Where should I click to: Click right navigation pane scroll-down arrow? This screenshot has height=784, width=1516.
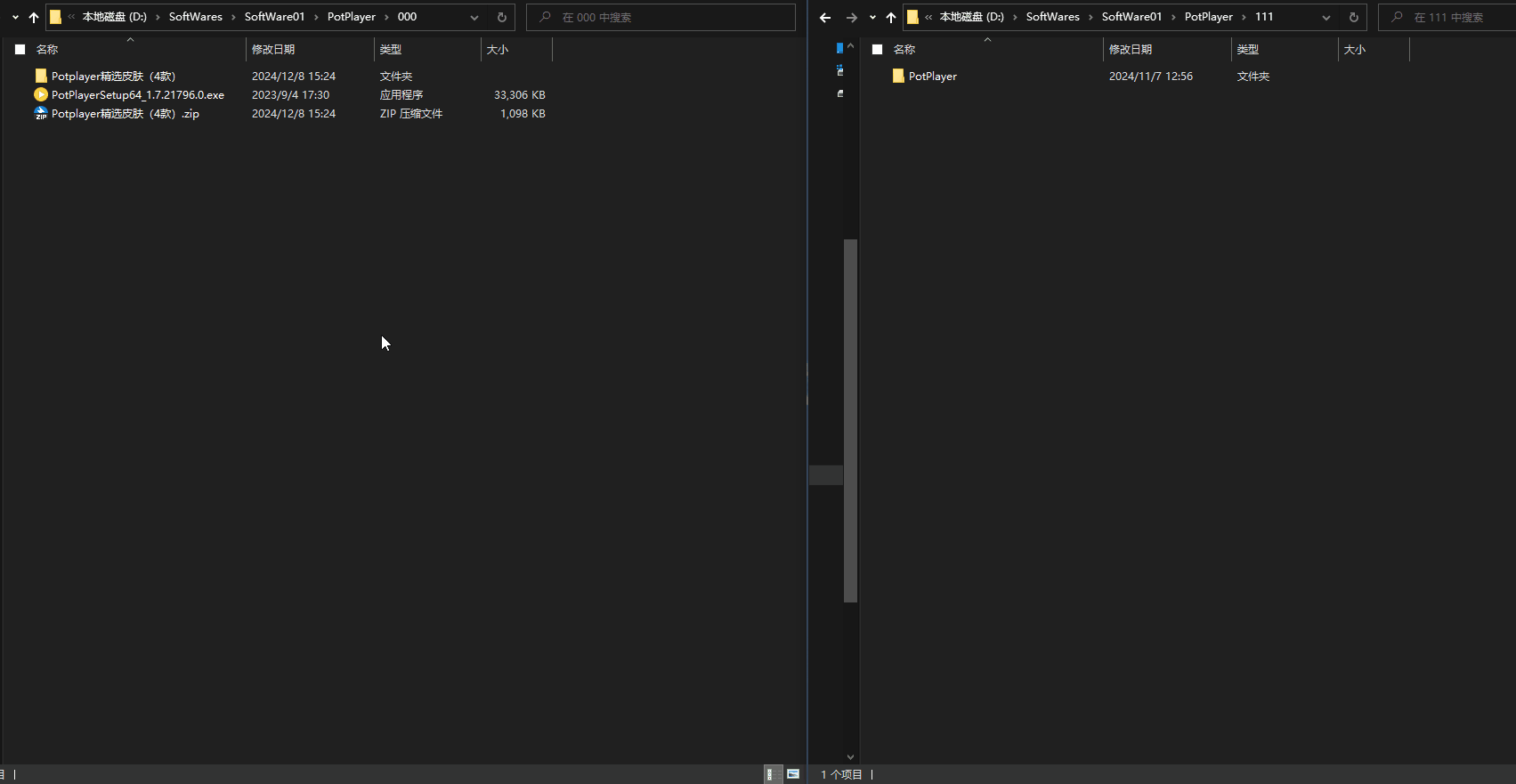(850, 757)
